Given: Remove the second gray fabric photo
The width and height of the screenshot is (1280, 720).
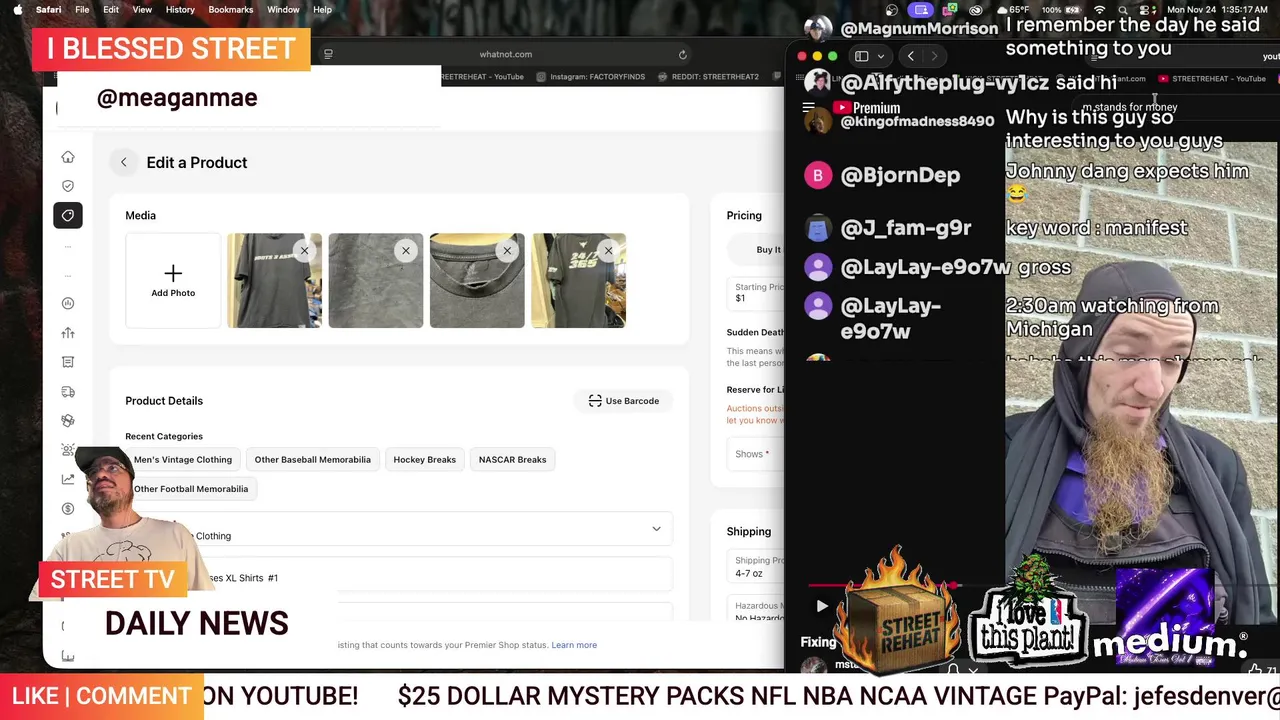Looking at the screenshot, I should [405, 251].
